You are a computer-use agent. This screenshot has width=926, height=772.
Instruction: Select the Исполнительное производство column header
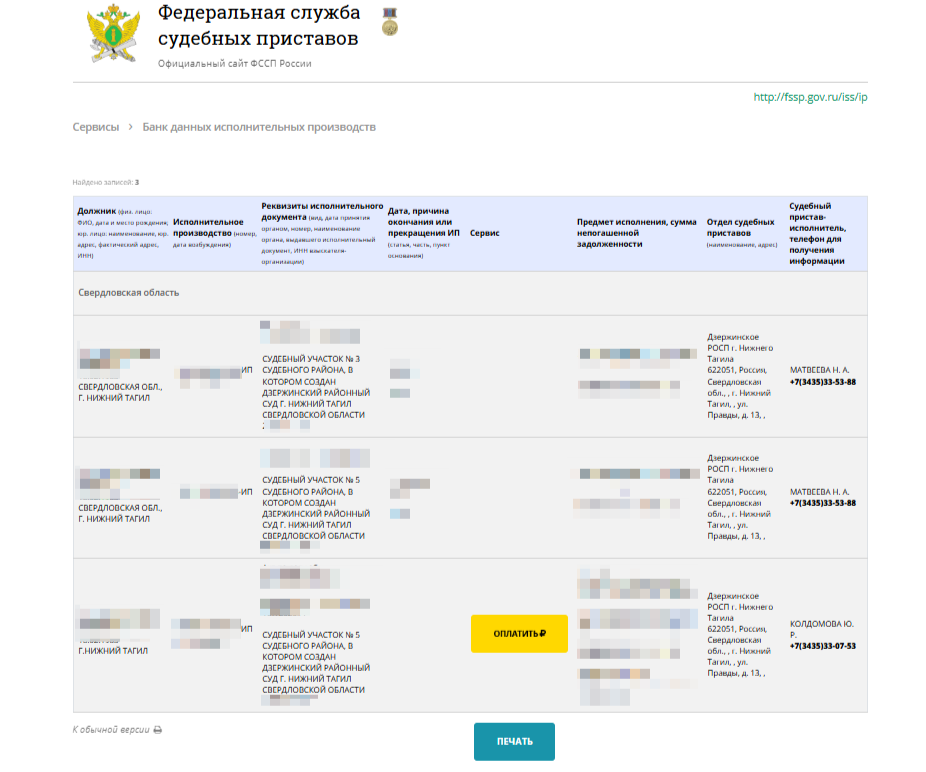pyautogui.click(x=214, y=233)
